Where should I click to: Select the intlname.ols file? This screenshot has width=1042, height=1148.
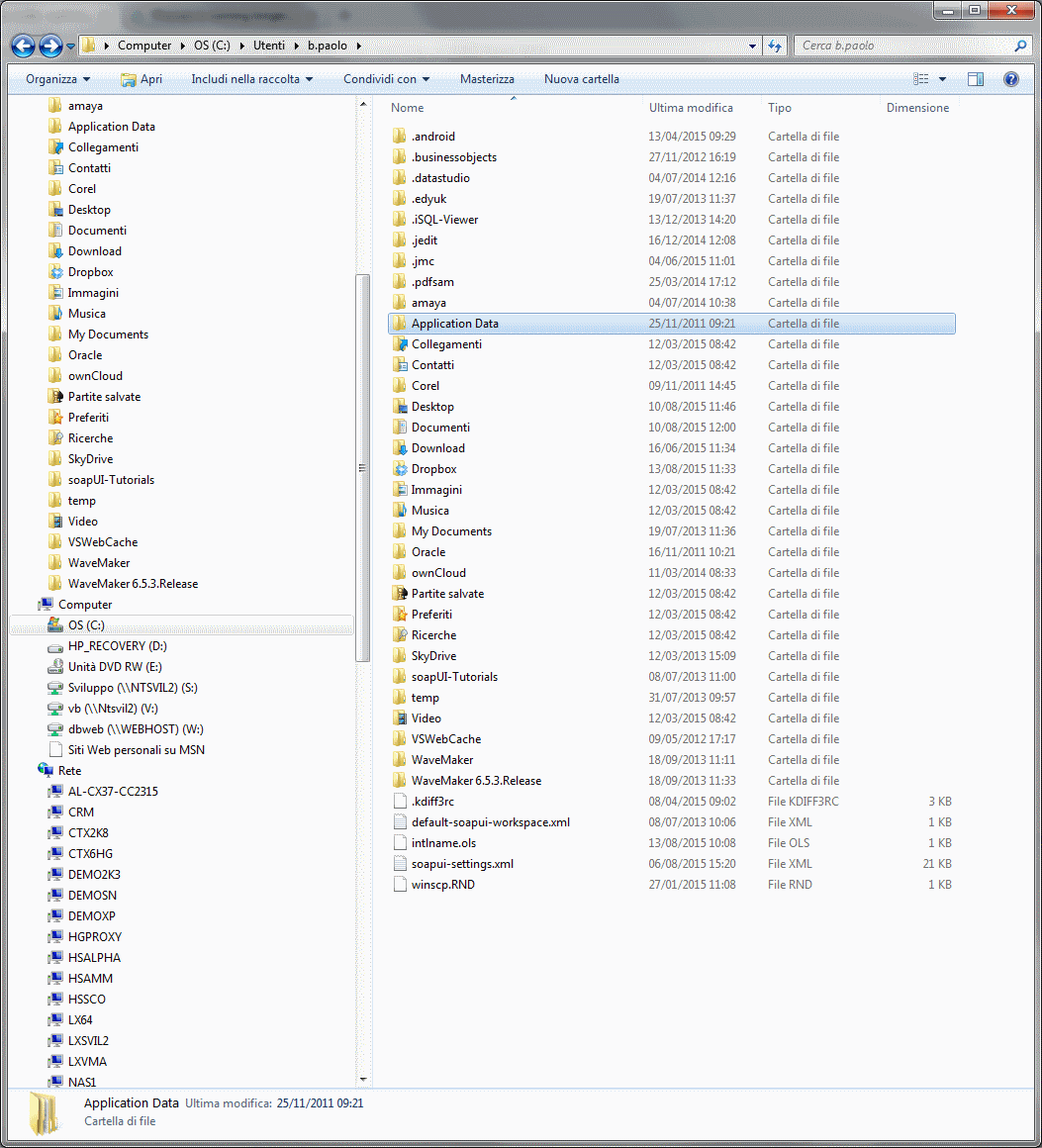pos(672,843)
